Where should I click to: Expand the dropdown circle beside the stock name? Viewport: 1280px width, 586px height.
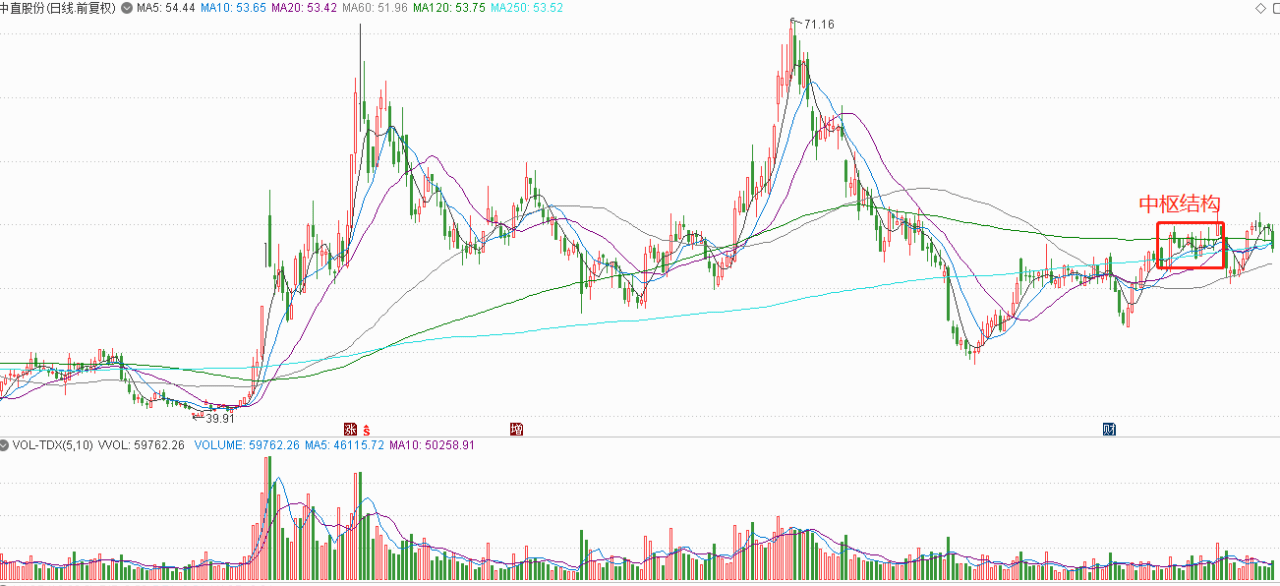[126, 8]
